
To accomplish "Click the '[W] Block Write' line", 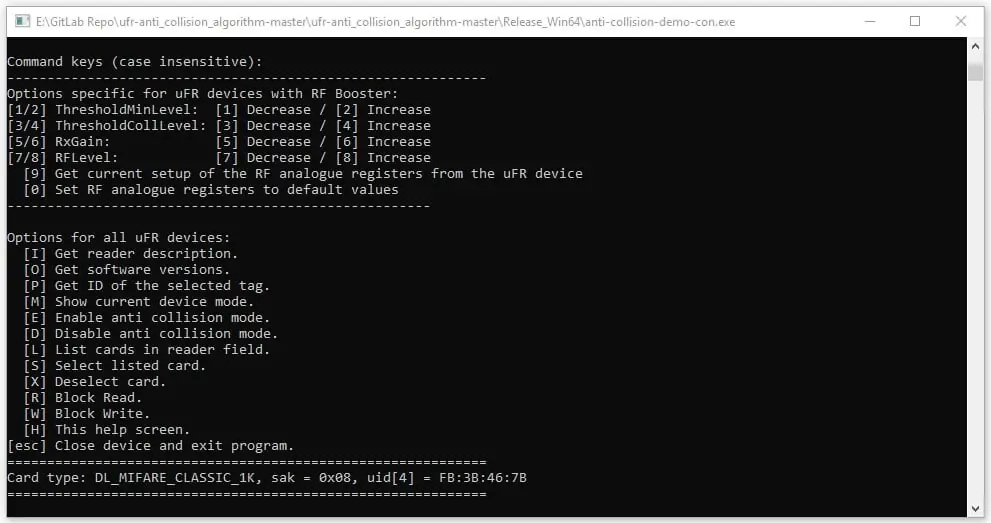I will (87, 414).
